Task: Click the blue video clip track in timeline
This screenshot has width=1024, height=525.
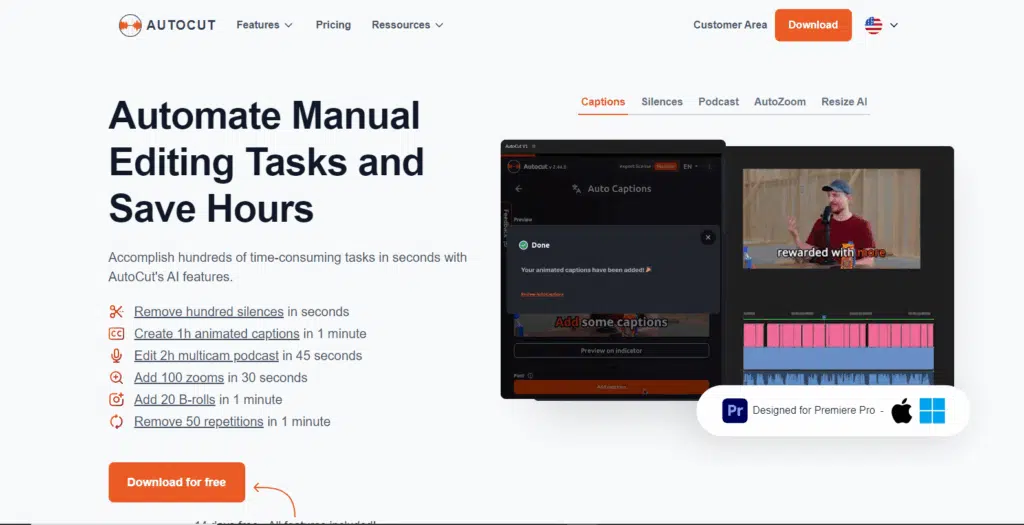Action: click(839, 358)
